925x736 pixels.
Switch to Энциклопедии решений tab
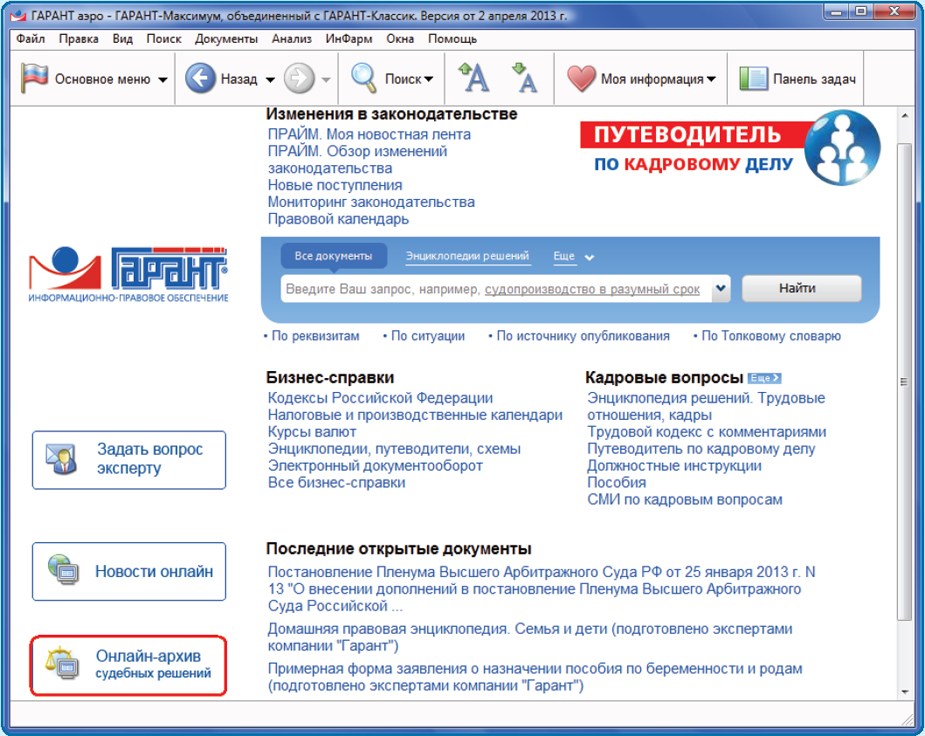[x=467, y=256]
